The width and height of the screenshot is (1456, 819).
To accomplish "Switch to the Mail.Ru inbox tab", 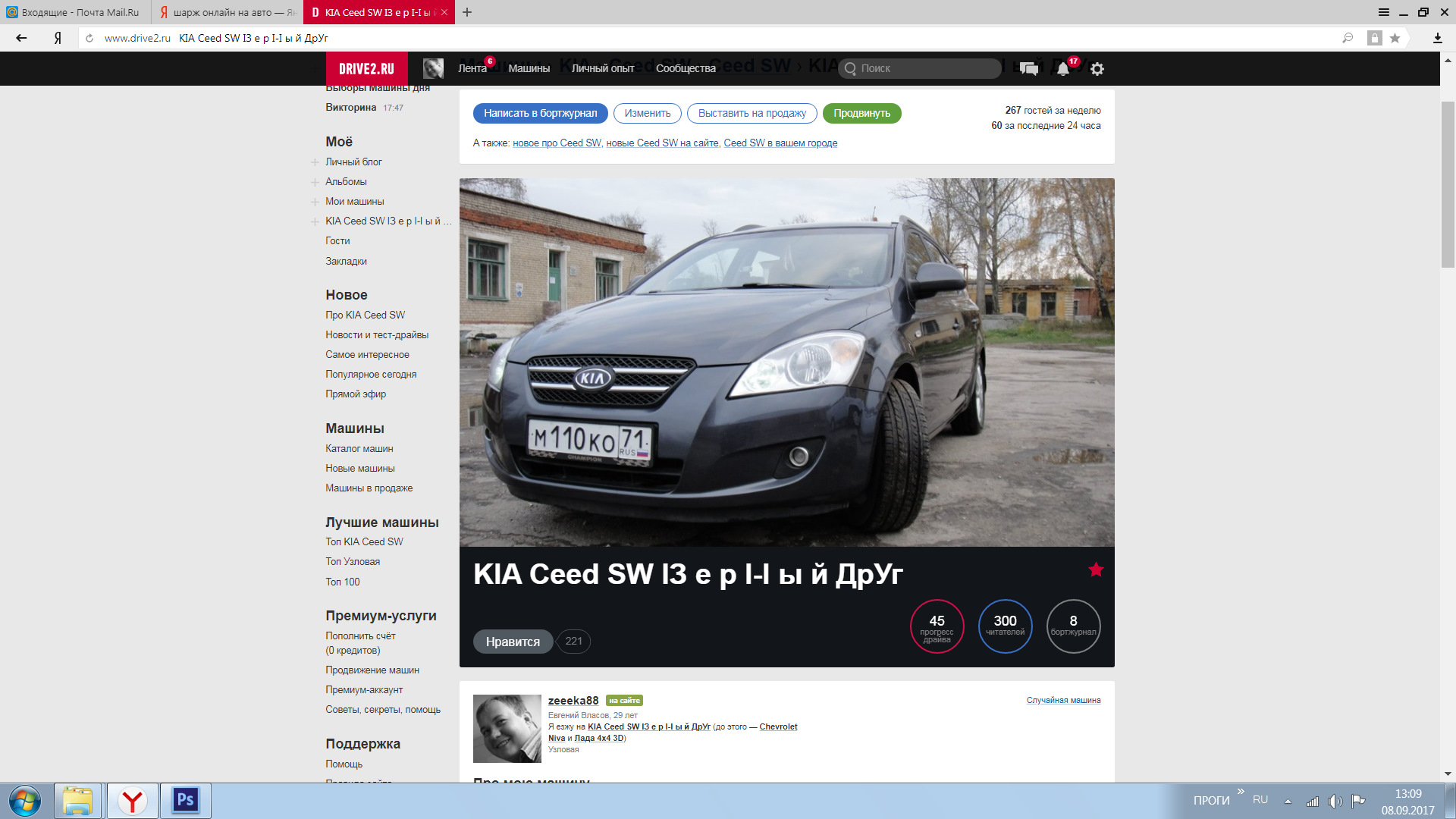I will [76, 12].
